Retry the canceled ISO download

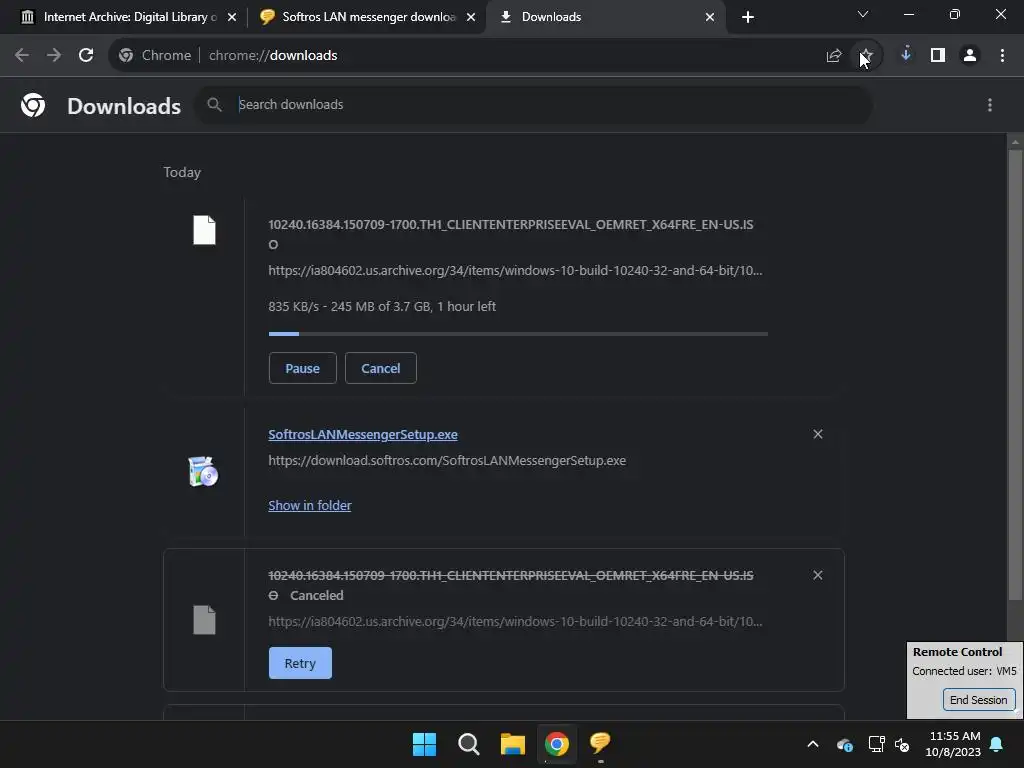pos(300,663)
